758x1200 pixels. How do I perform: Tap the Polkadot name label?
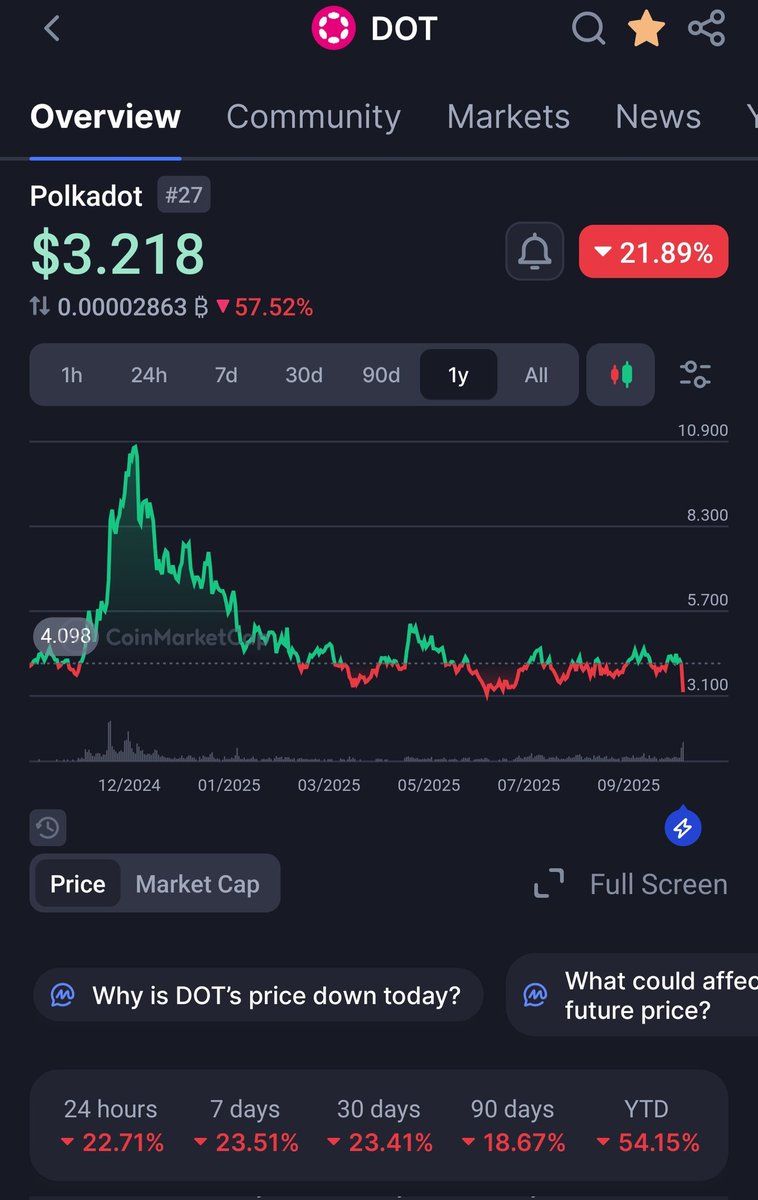click(x=86, y=195)
